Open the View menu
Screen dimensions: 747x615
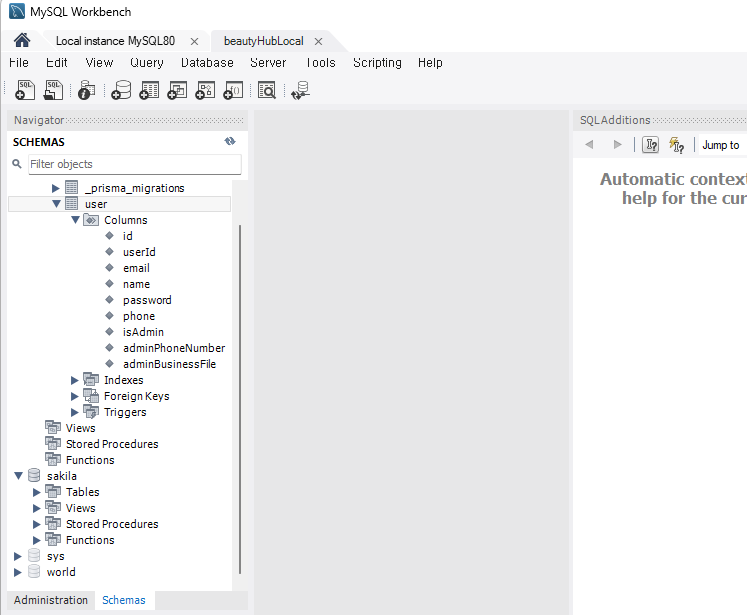pos(99,62)
